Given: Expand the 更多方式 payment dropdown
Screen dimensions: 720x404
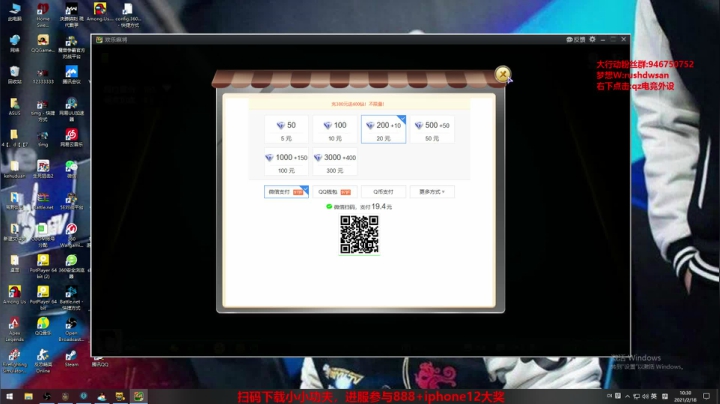Looking at the screenshot, I should (x=432, y=192).
